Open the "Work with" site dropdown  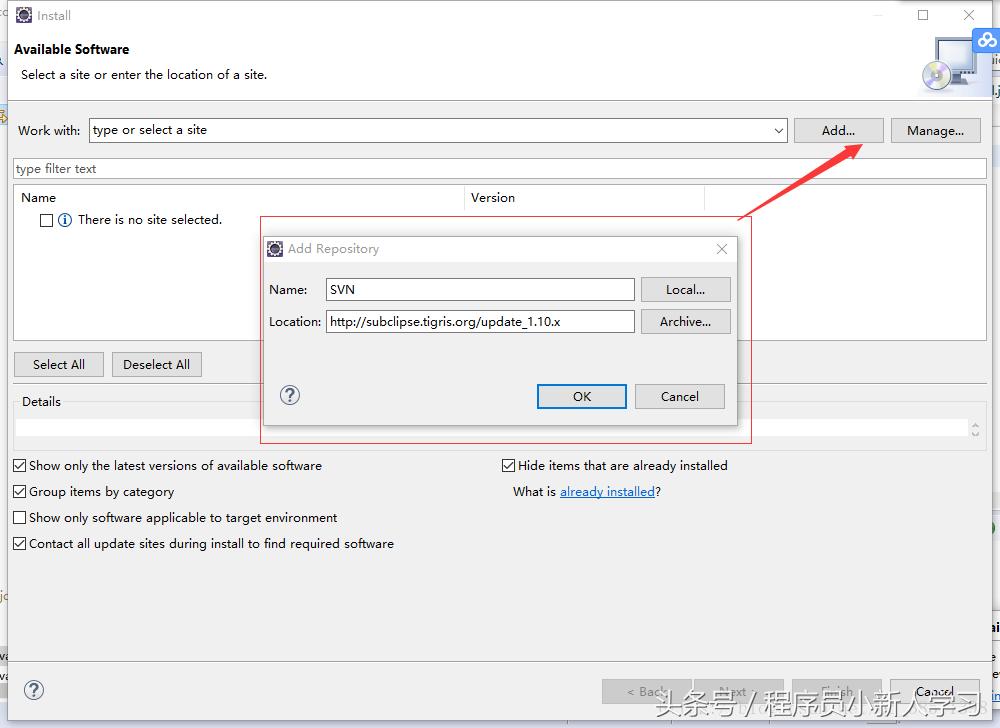pos(780,130)
